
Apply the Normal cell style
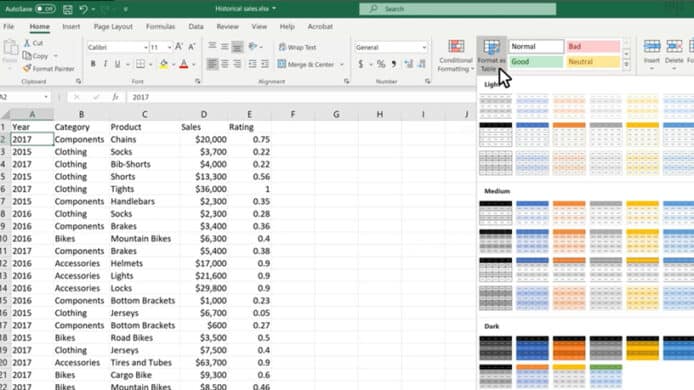coord(536,46)
